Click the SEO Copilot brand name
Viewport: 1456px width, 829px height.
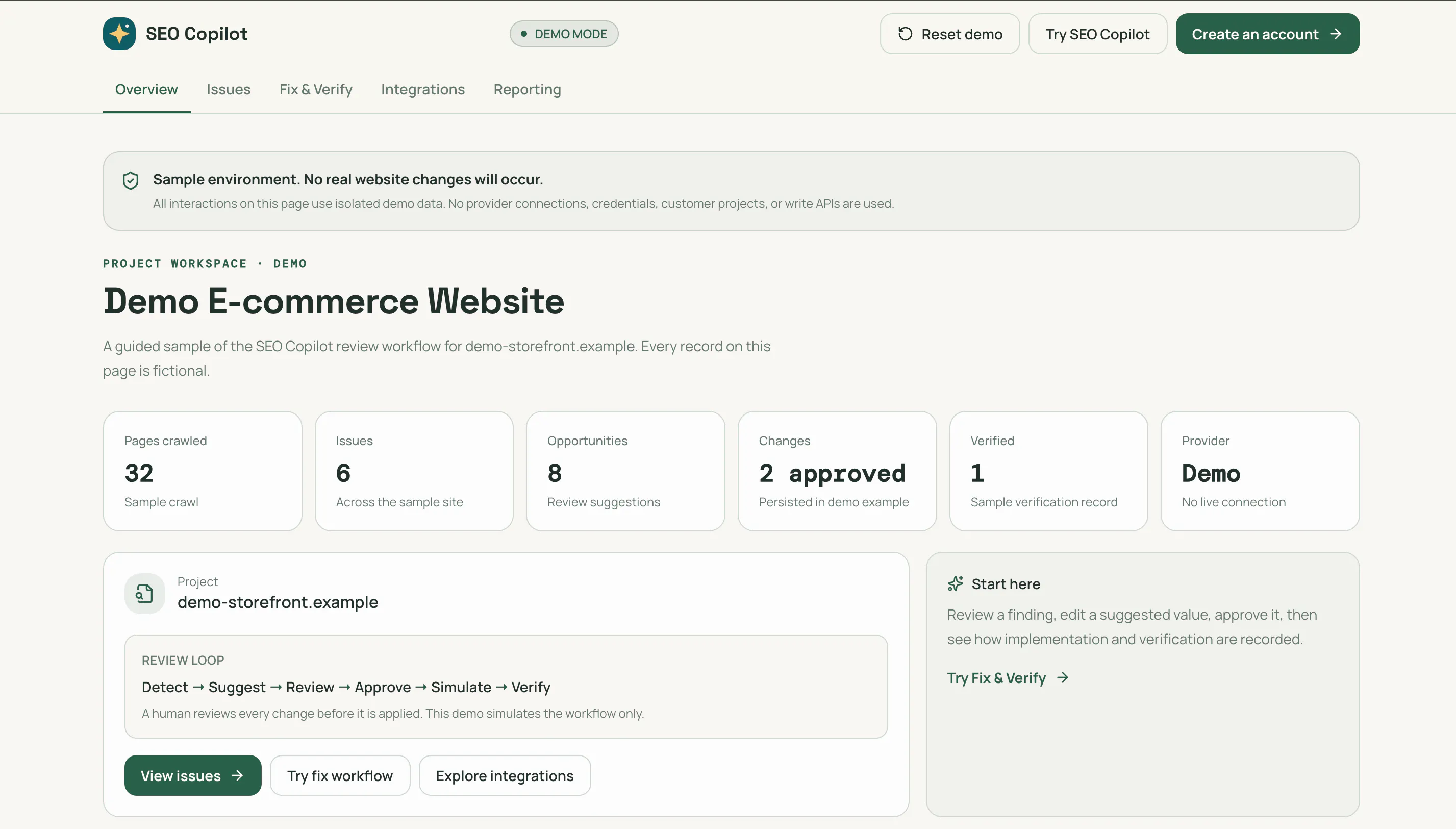(x=196, y=34)
